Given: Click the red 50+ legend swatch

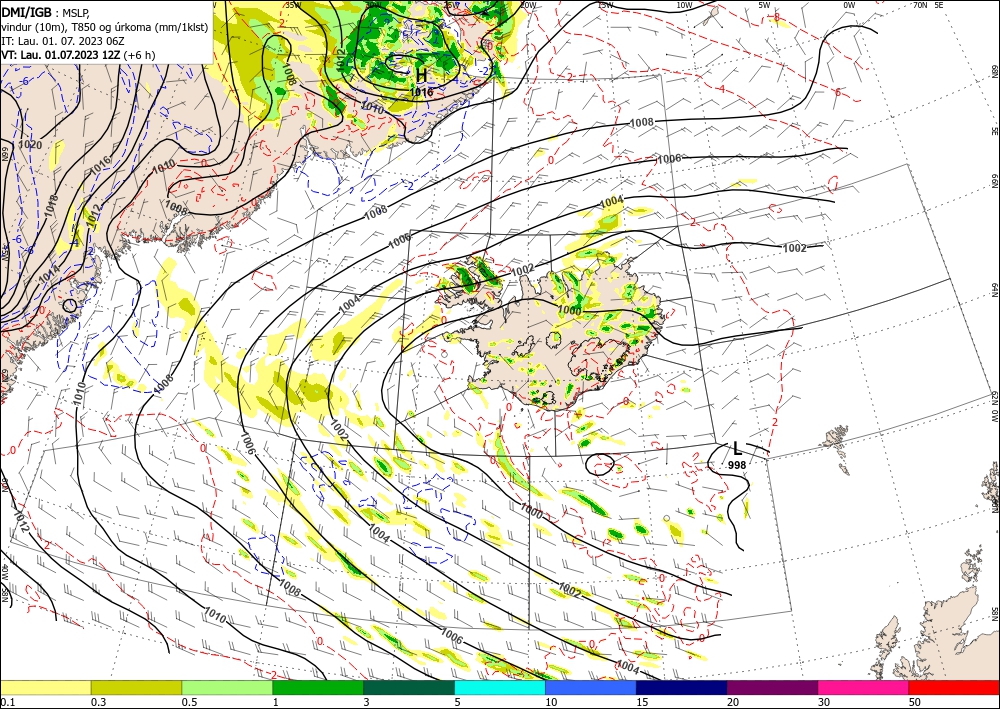Looking at the screenshot, I should coord(954,687).
